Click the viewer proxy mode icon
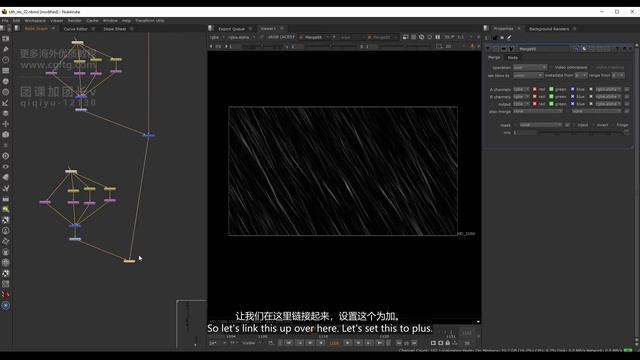The image size is (640, 360). point(422,37)
